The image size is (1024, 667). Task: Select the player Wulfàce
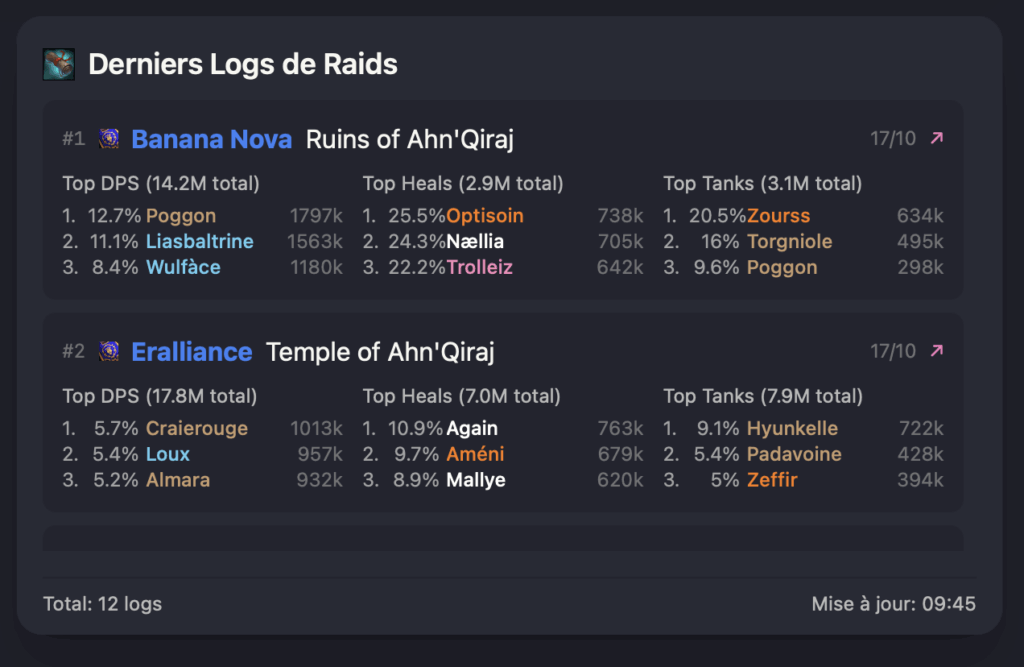183,268
